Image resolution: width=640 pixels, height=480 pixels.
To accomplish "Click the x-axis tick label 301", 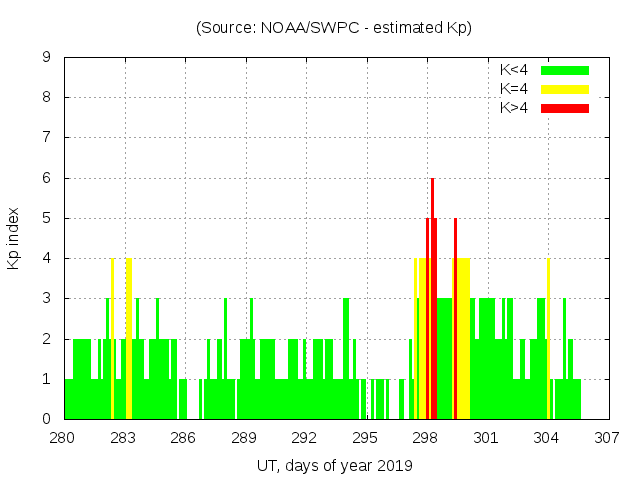I will point(486,437).
